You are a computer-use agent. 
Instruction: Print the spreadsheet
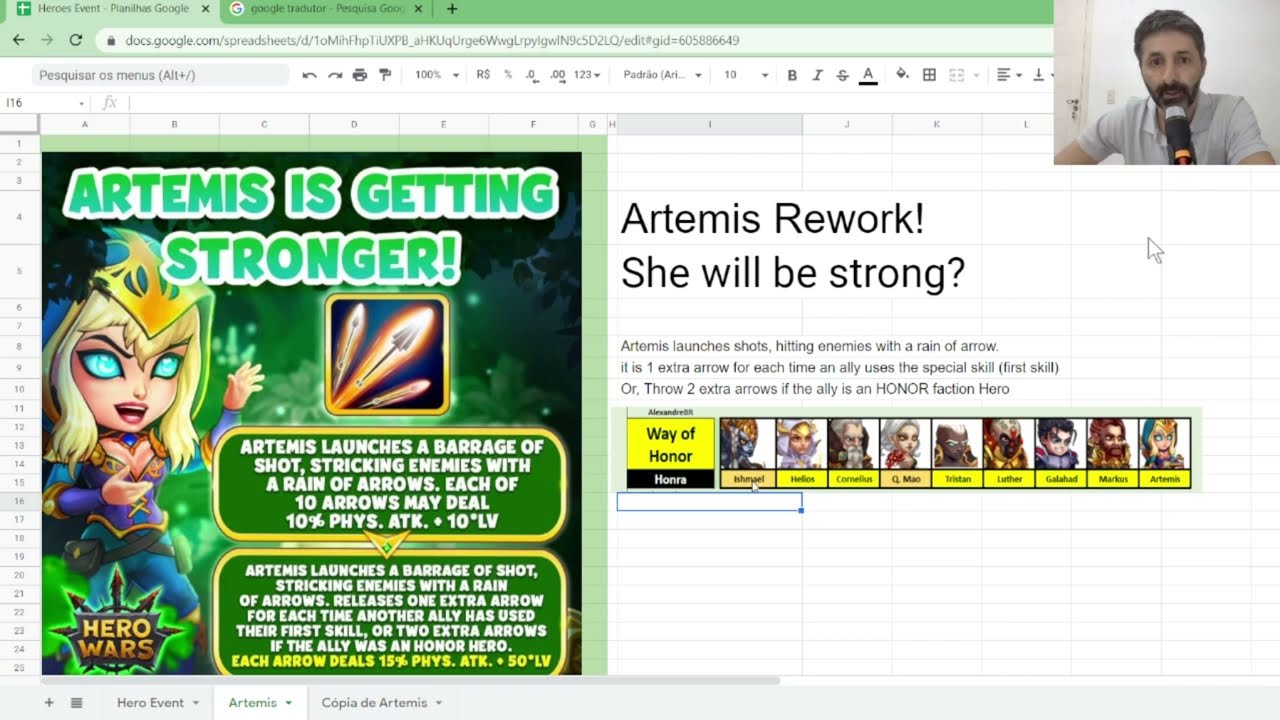coord(360,75)
